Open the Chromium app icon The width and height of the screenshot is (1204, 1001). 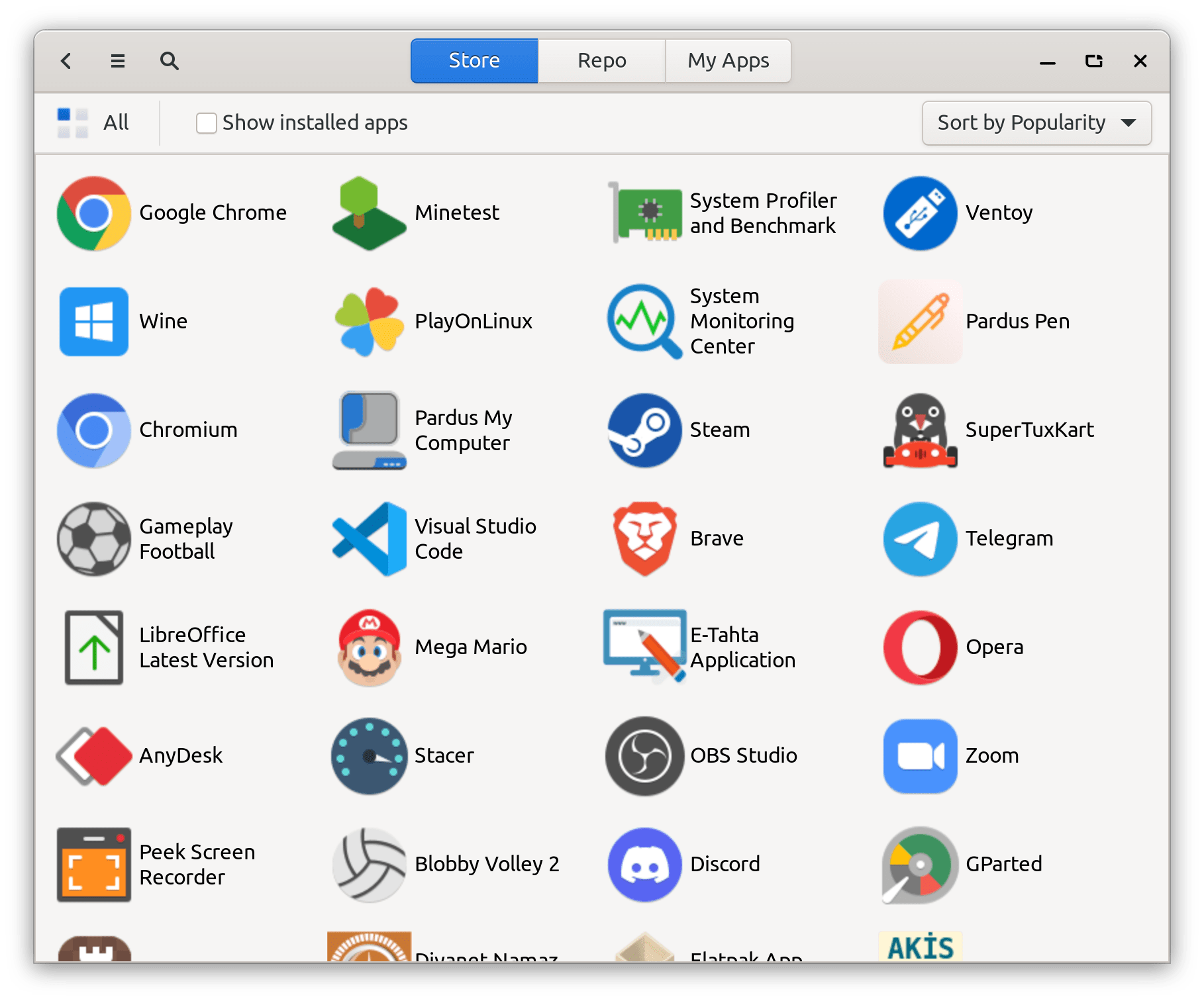[93, 430]
